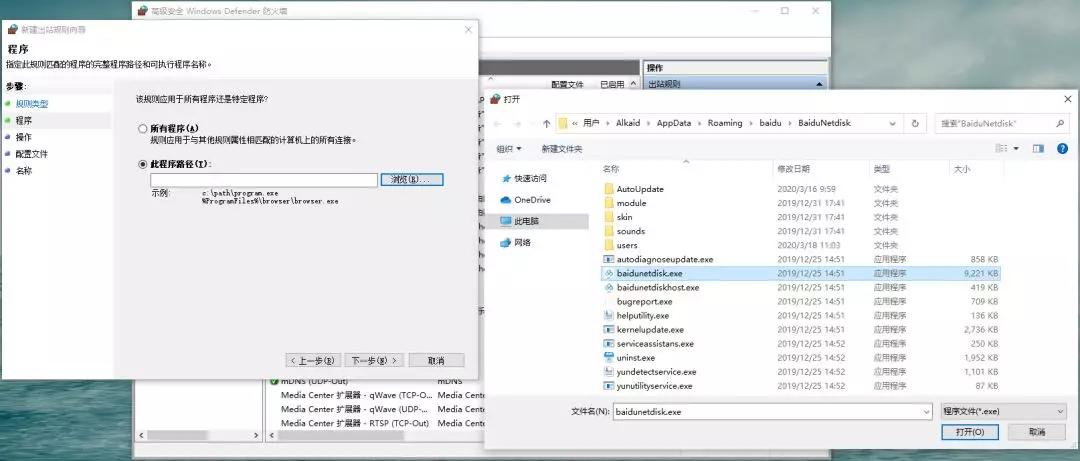Click the 操作 step in wizard
1080x461 pixels.
pyautogui.click(x=23, y=137)
